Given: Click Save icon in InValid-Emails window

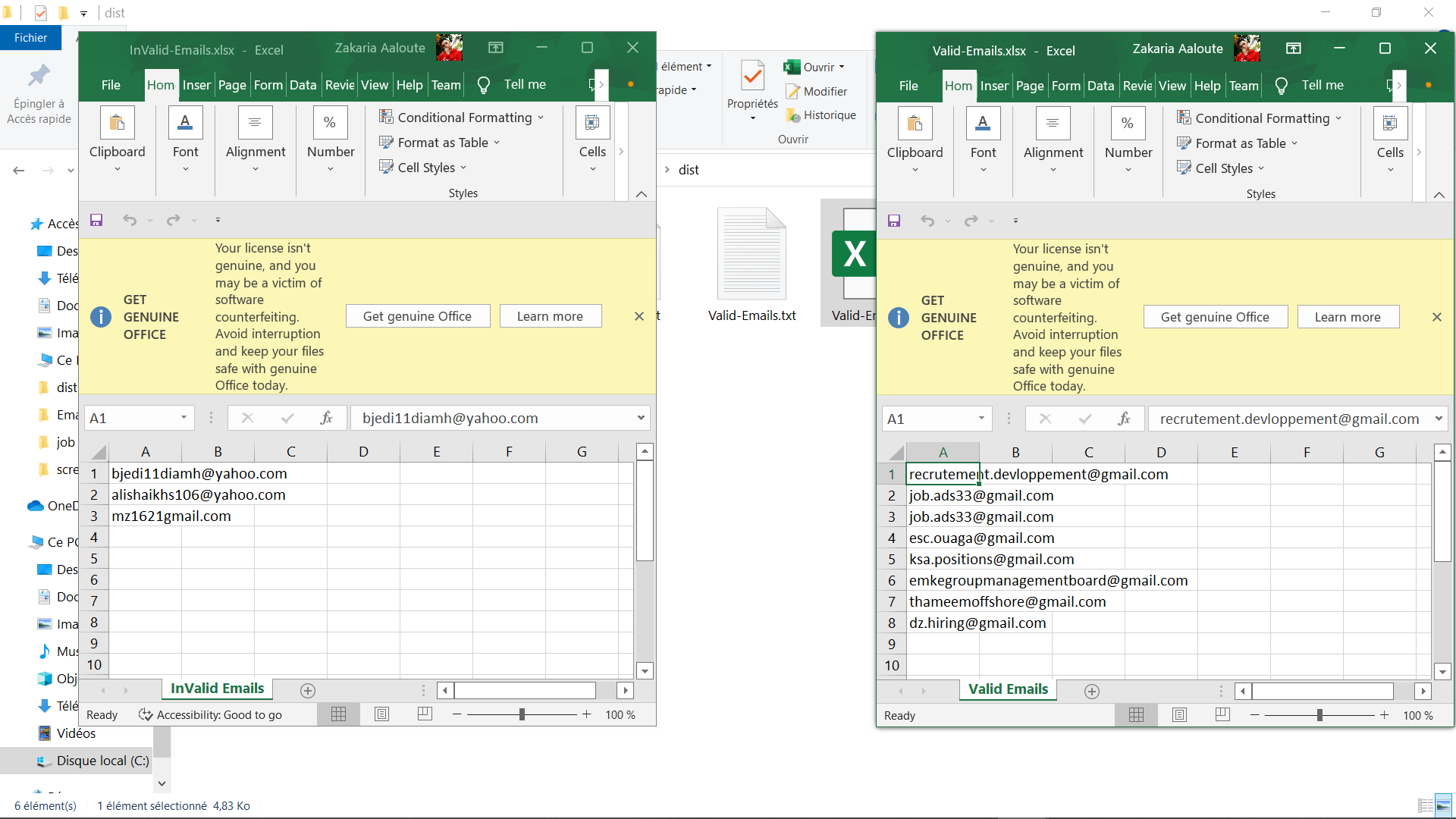Looking at the screenshot, I should click(x=96, y=220).
